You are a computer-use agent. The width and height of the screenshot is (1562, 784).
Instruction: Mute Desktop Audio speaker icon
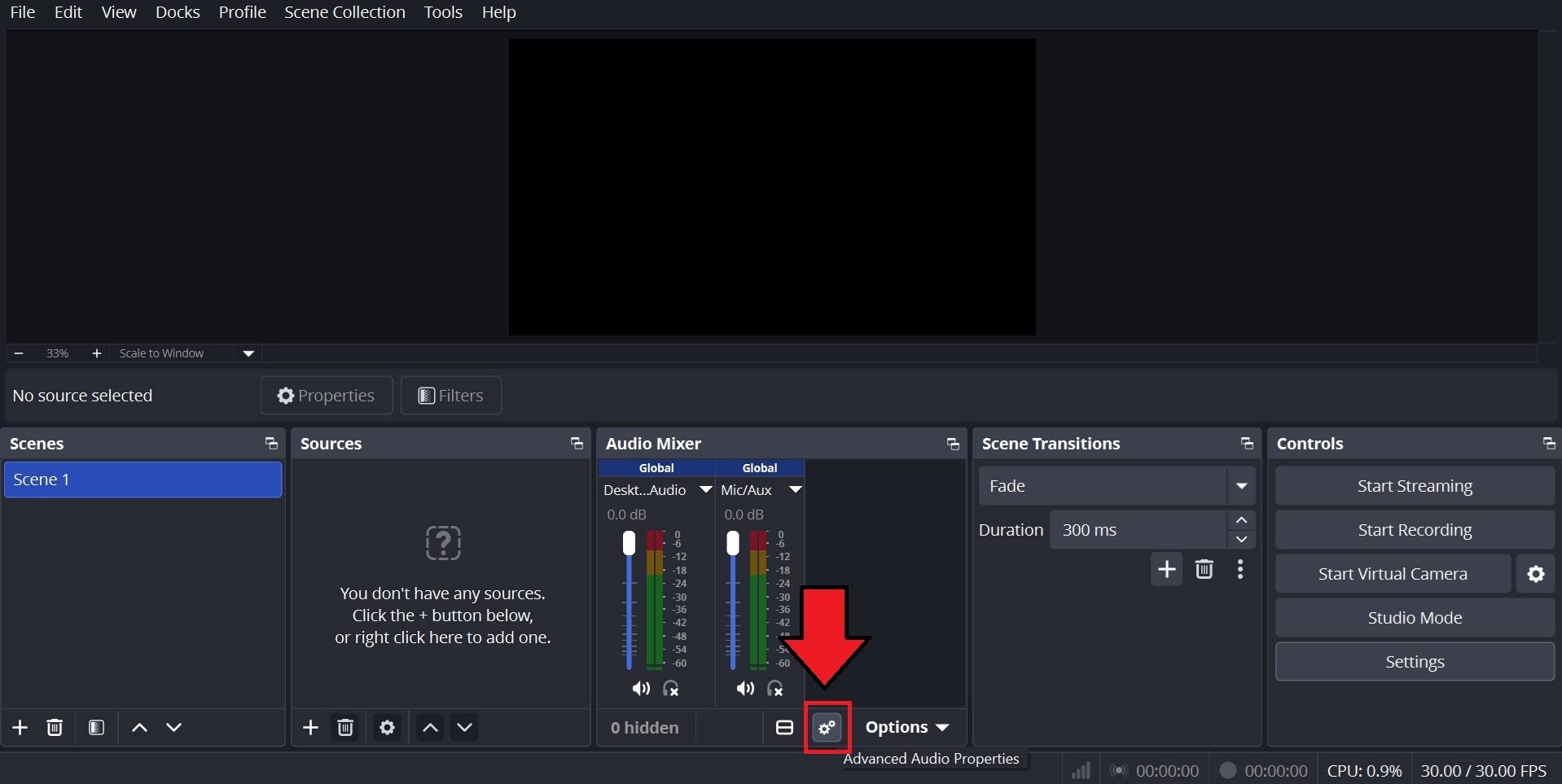pyautogui.click(x=641, y=689)
